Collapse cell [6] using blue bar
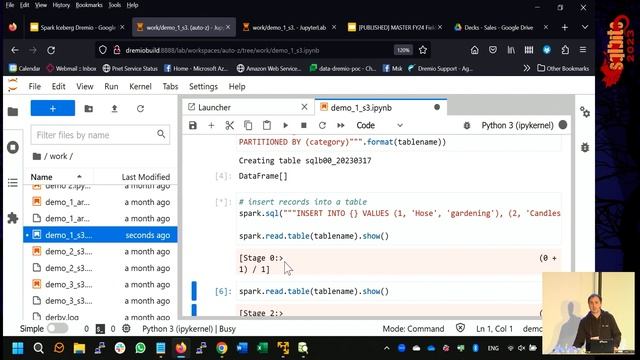The image size is (640, 360). tap(194, 291)
